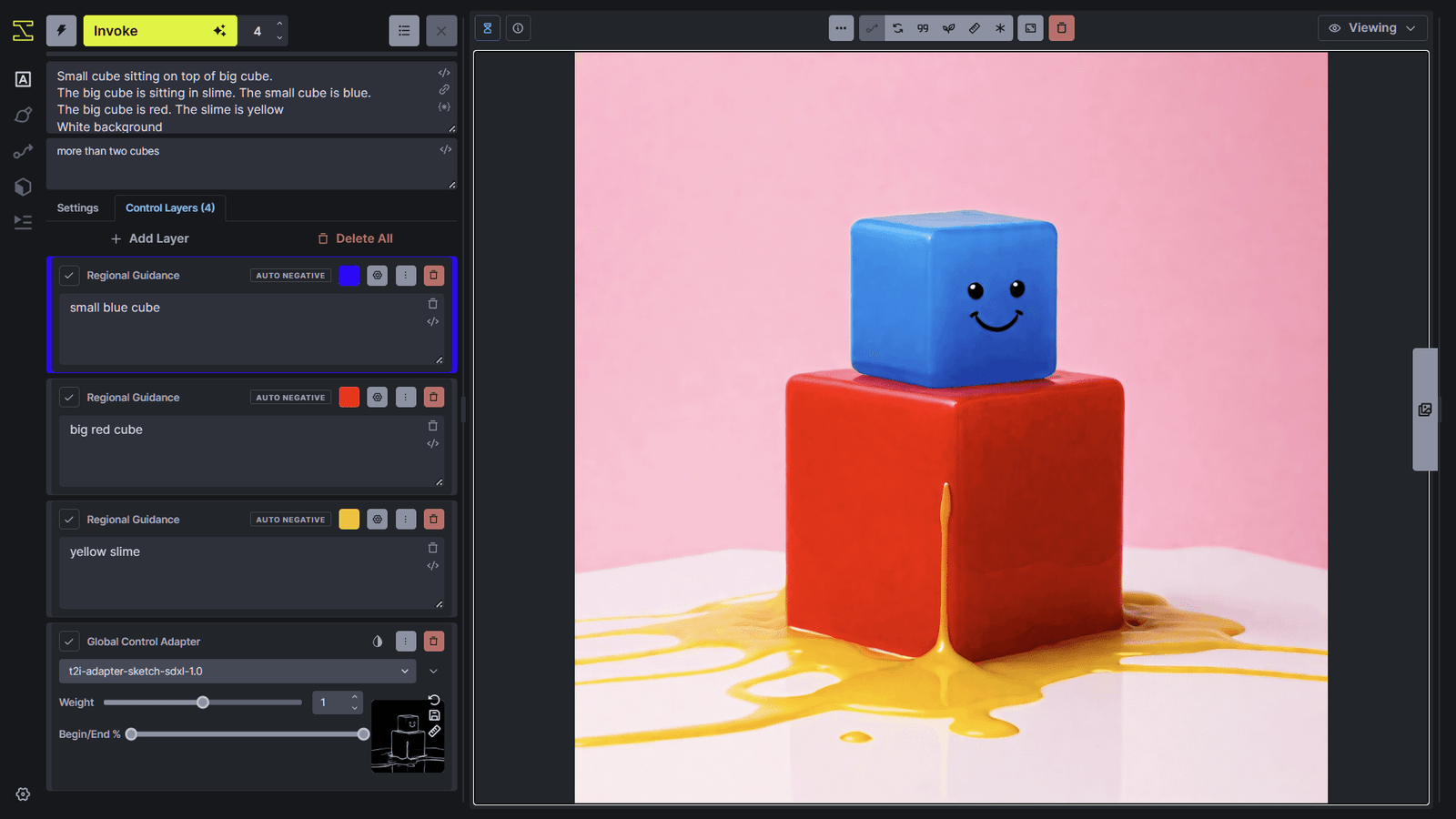Open the Queue tab icon in the sidebar

tap(24, 222)
